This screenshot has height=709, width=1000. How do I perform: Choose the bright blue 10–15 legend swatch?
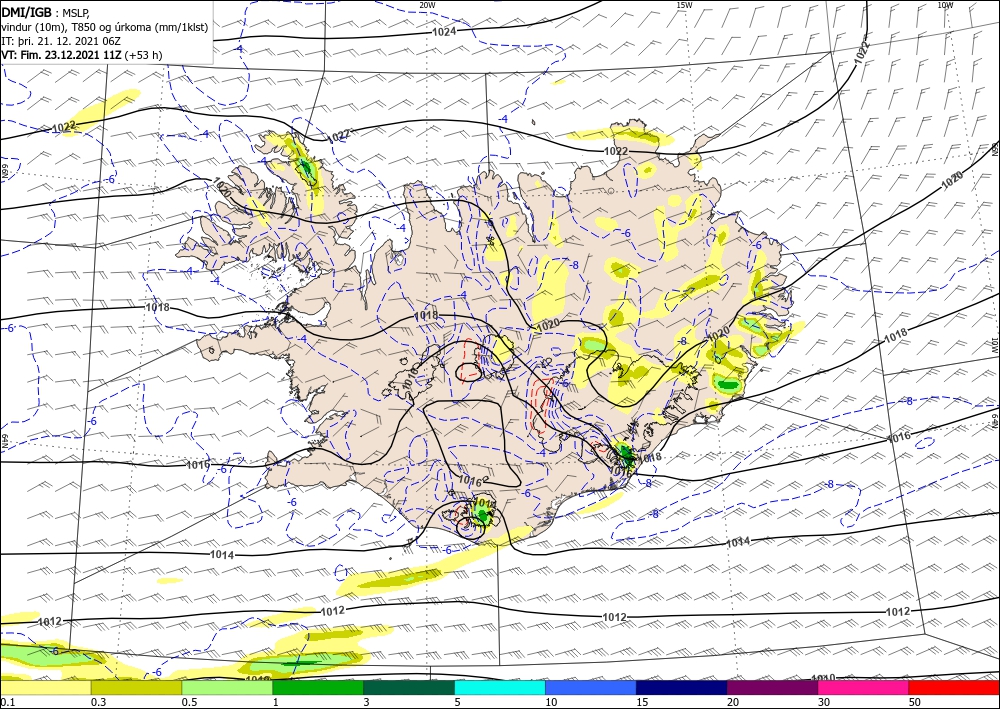591,687
